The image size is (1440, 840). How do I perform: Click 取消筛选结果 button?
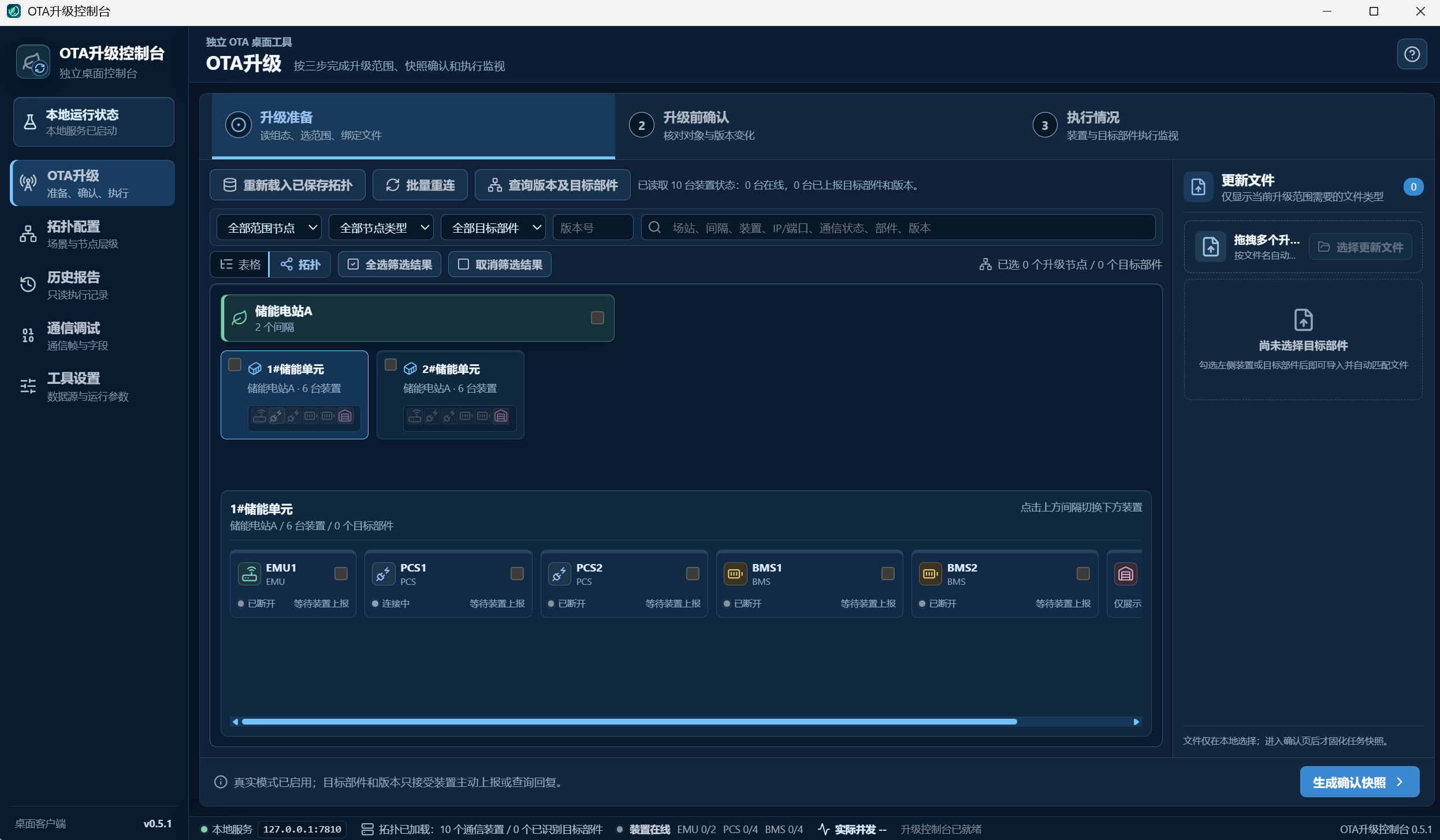500,264
